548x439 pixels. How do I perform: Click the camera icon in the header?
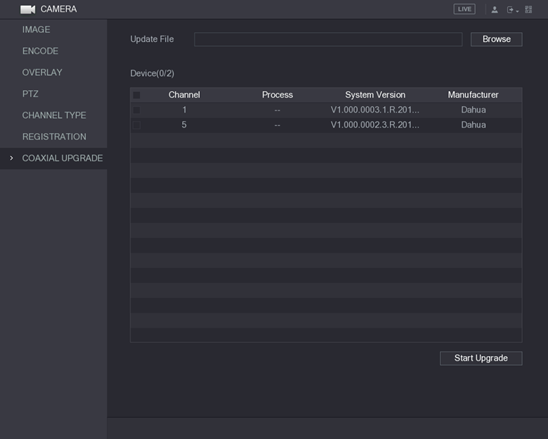27,9
